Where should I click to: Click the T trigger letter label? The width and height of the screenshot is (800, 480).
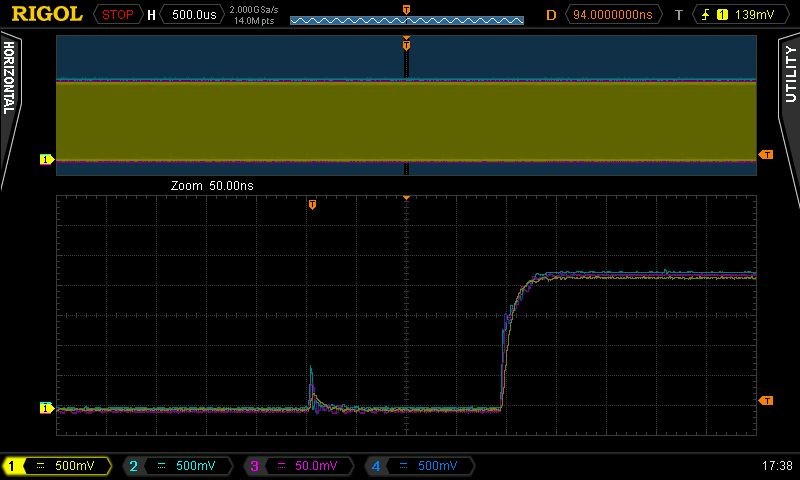click(x=679, y=15)
